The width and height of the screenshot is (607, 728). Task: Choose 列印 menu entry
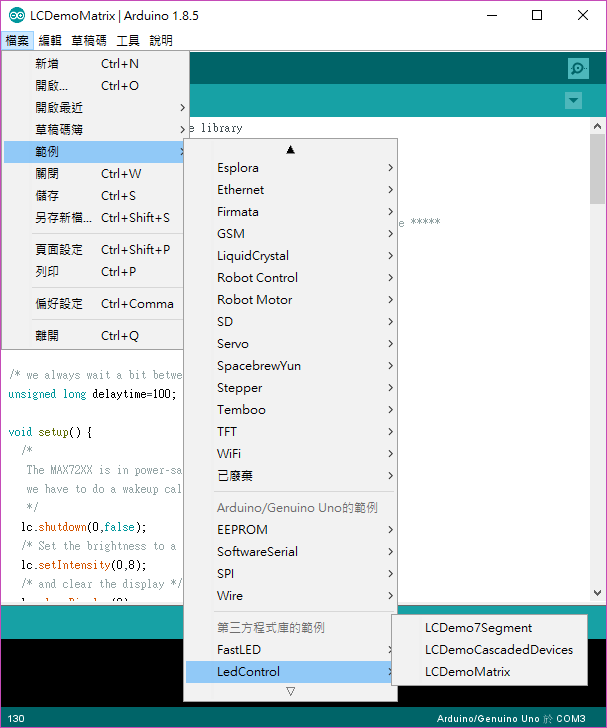[x=94, y=272]
